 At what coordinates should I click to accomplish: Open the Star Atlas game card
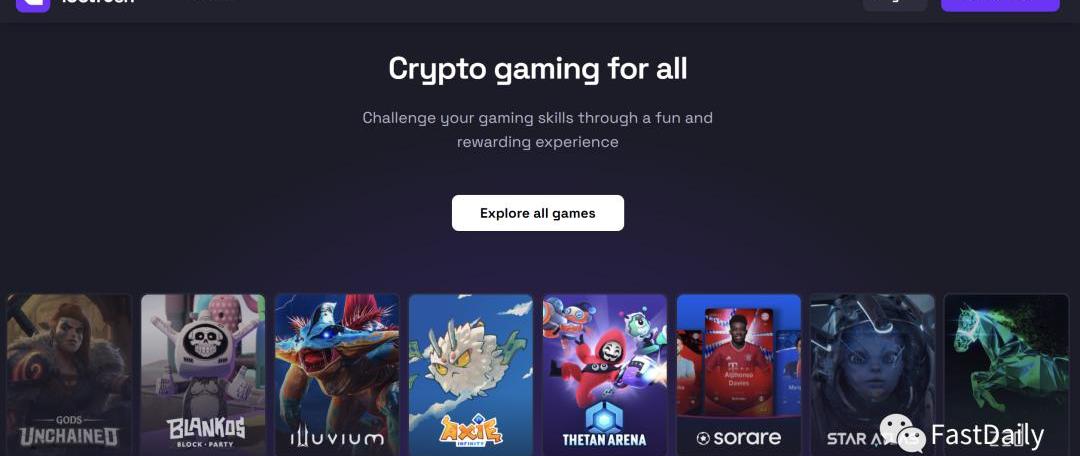(x=872, y=375)
